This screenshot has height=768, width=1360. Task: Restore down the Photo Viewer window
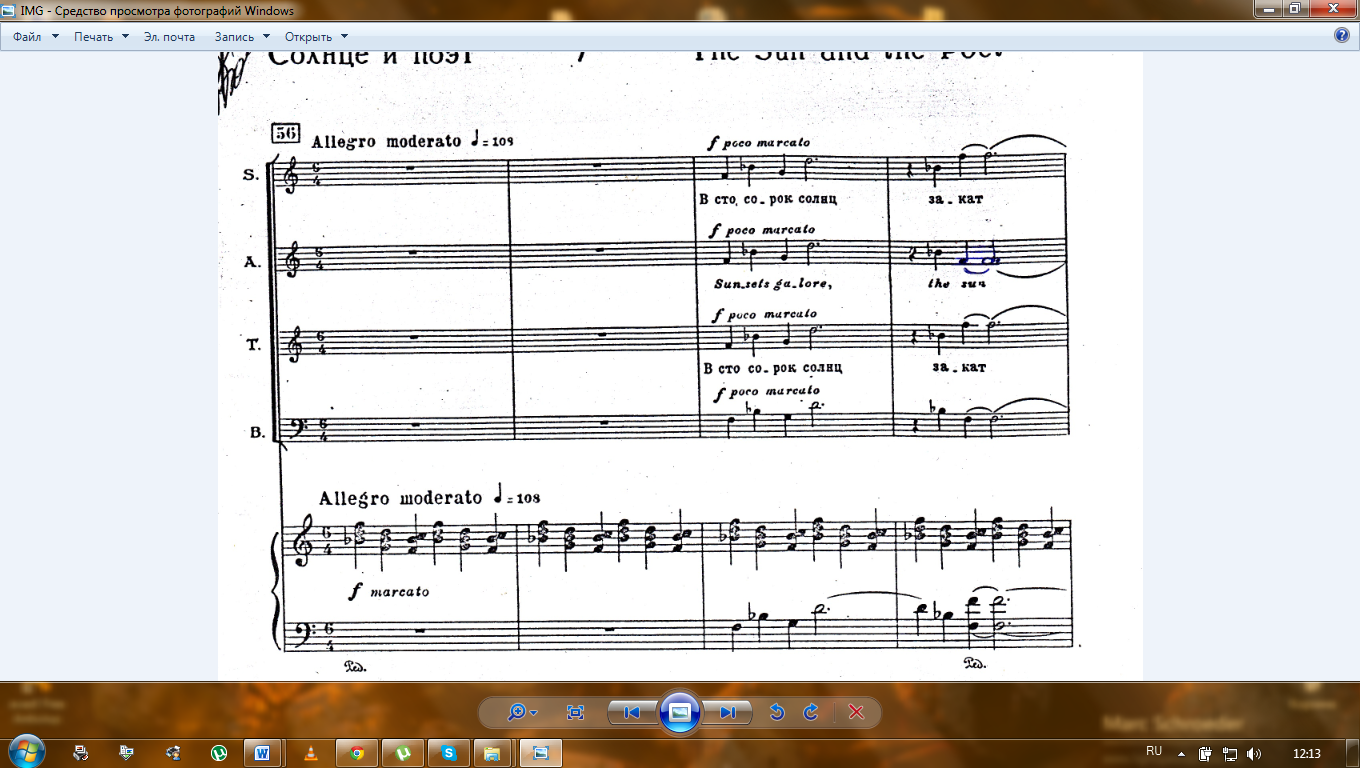pos(1294,8)
